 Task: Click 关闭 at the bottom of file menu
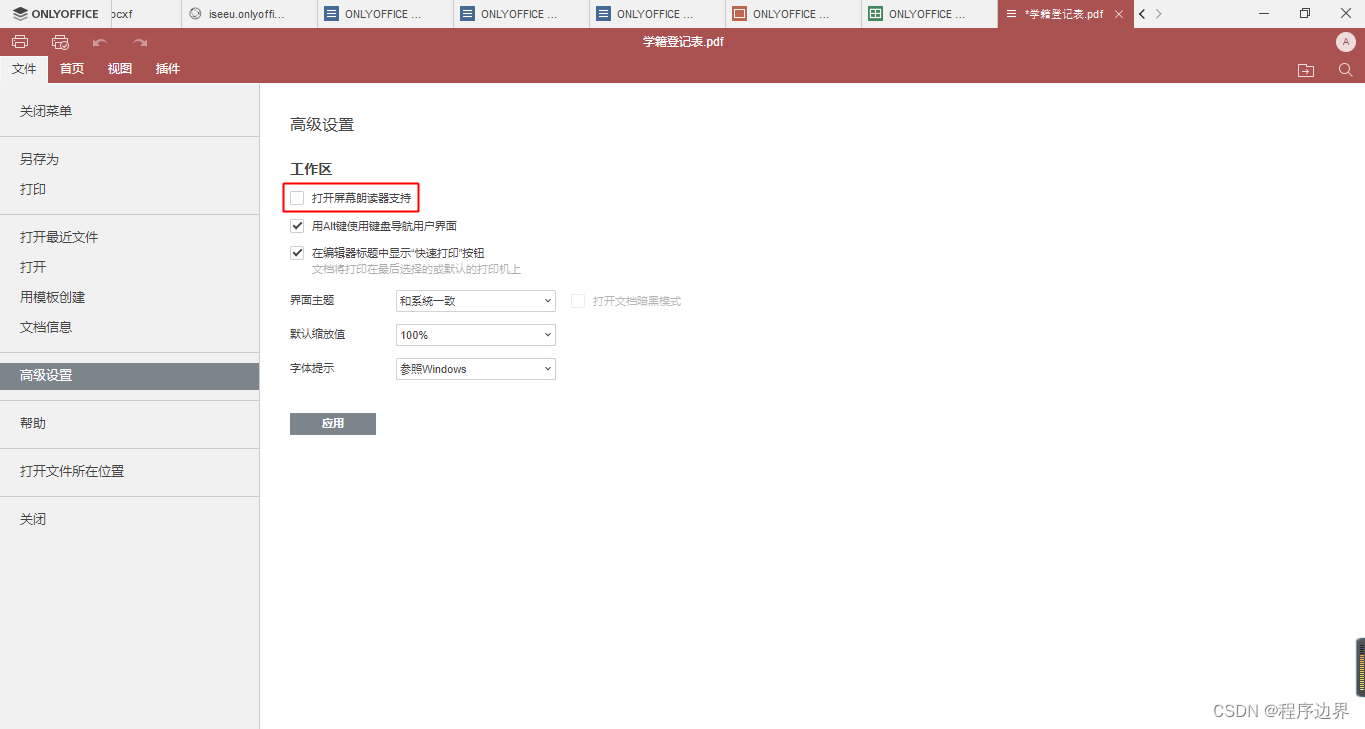[130, 519]
